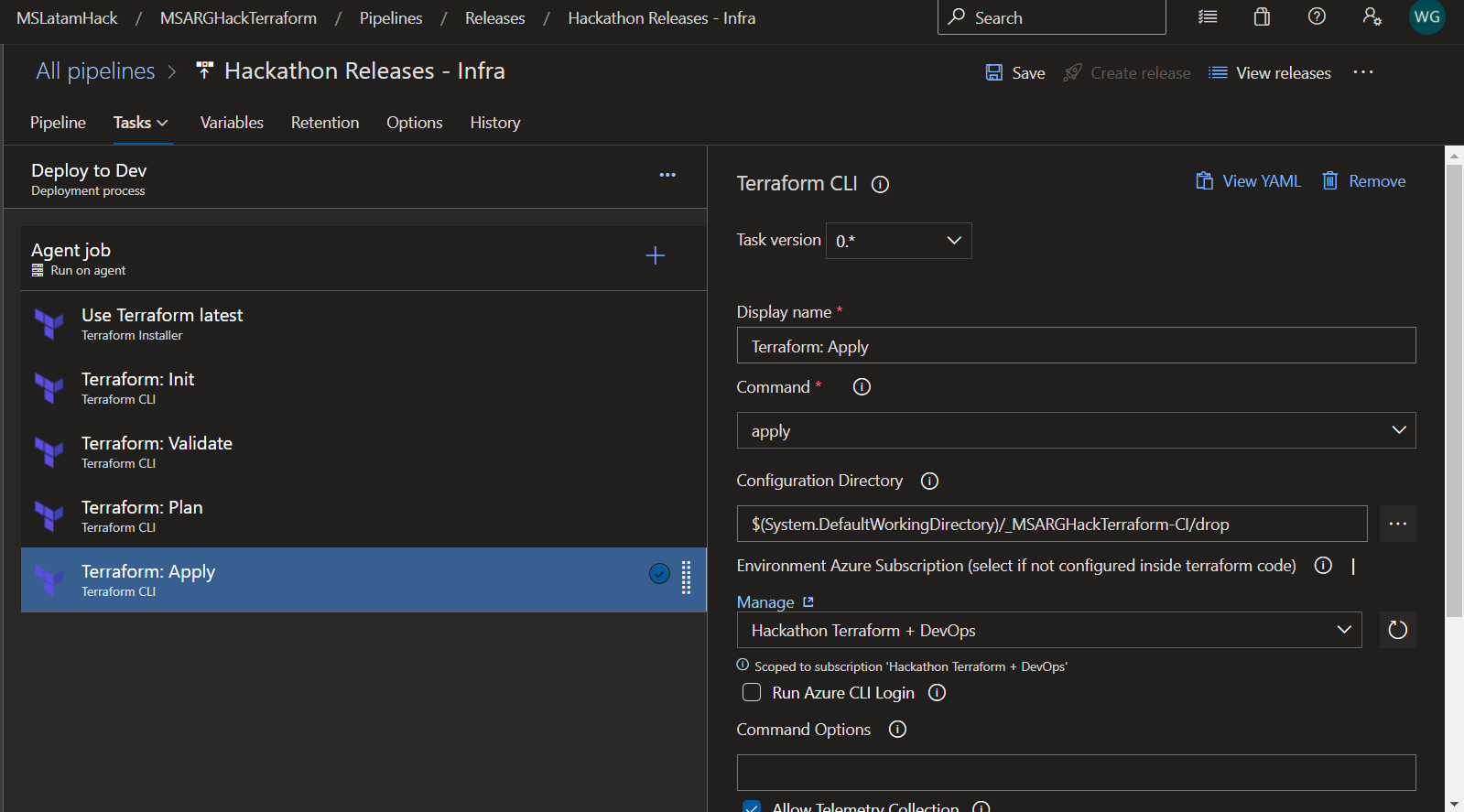1464x812 pixels.
Task: Refresh the Azure subscription list
Action: coord(1397,630)
